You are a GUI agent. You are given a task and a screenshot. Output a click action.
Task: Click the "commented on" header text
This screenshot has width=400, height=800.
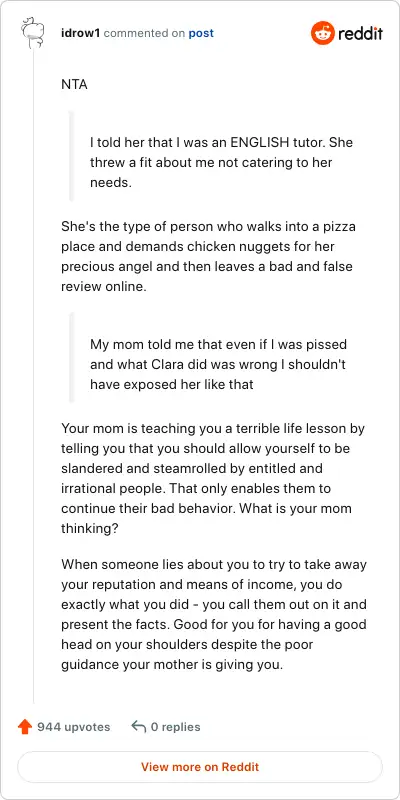(x=144, y=34)
